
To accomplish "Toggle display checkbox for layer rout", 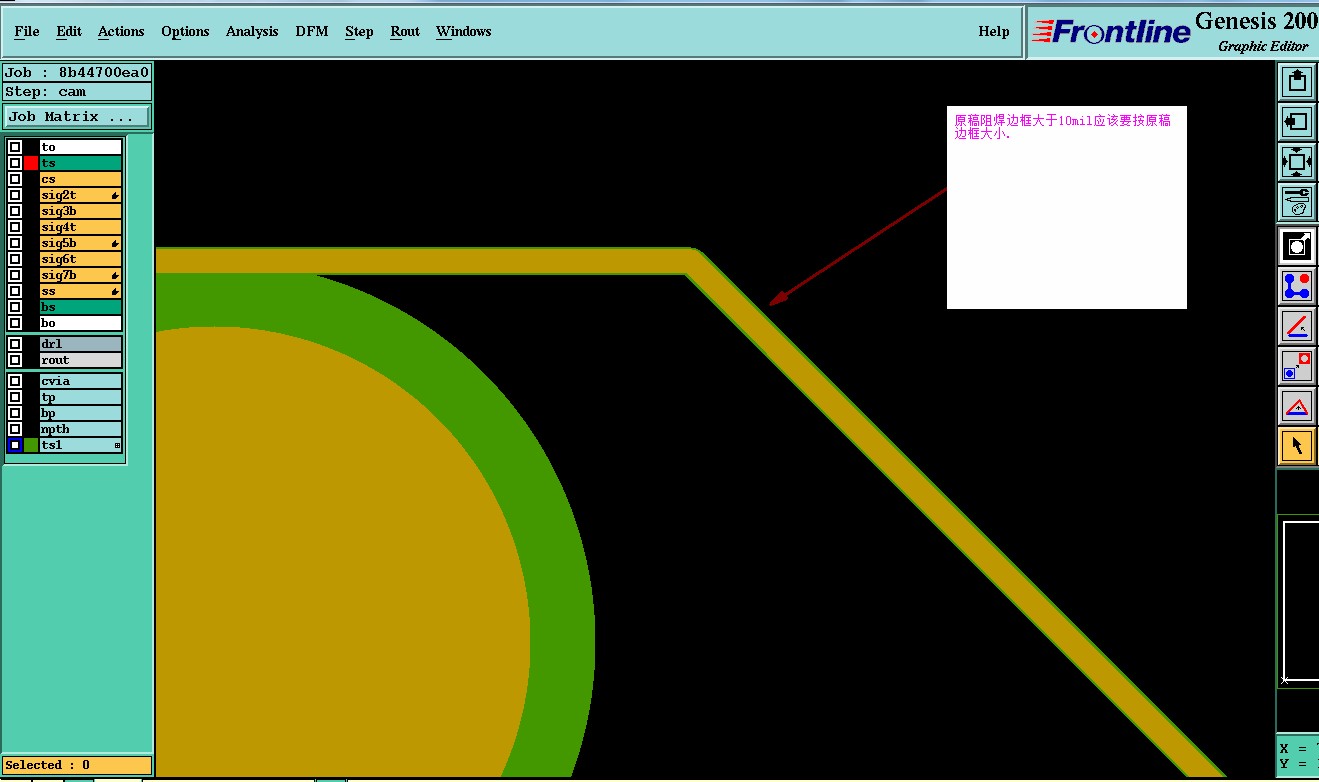I will click(15, 360).
